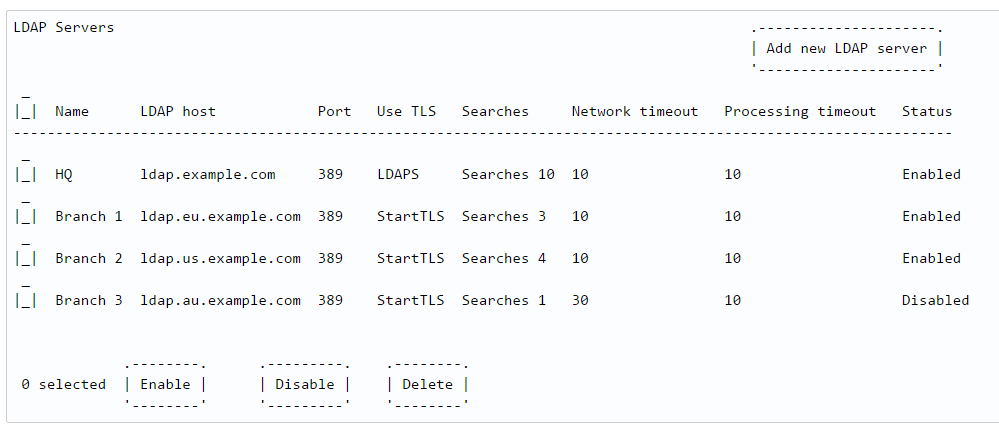This screenshot has width=999, height=429.
Task: Sort by the Name column header
Action: (x=72, y=112)
